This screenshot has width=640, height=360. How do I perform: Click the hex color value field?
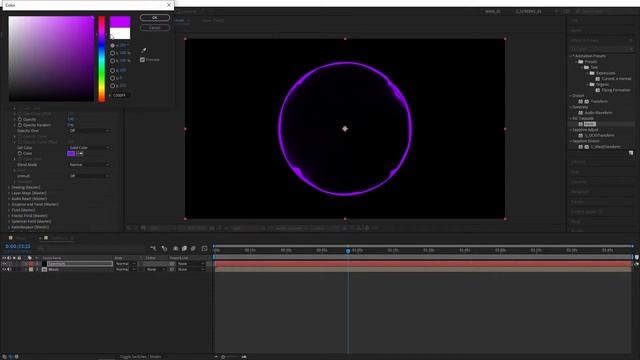click(x=121, y=95)
